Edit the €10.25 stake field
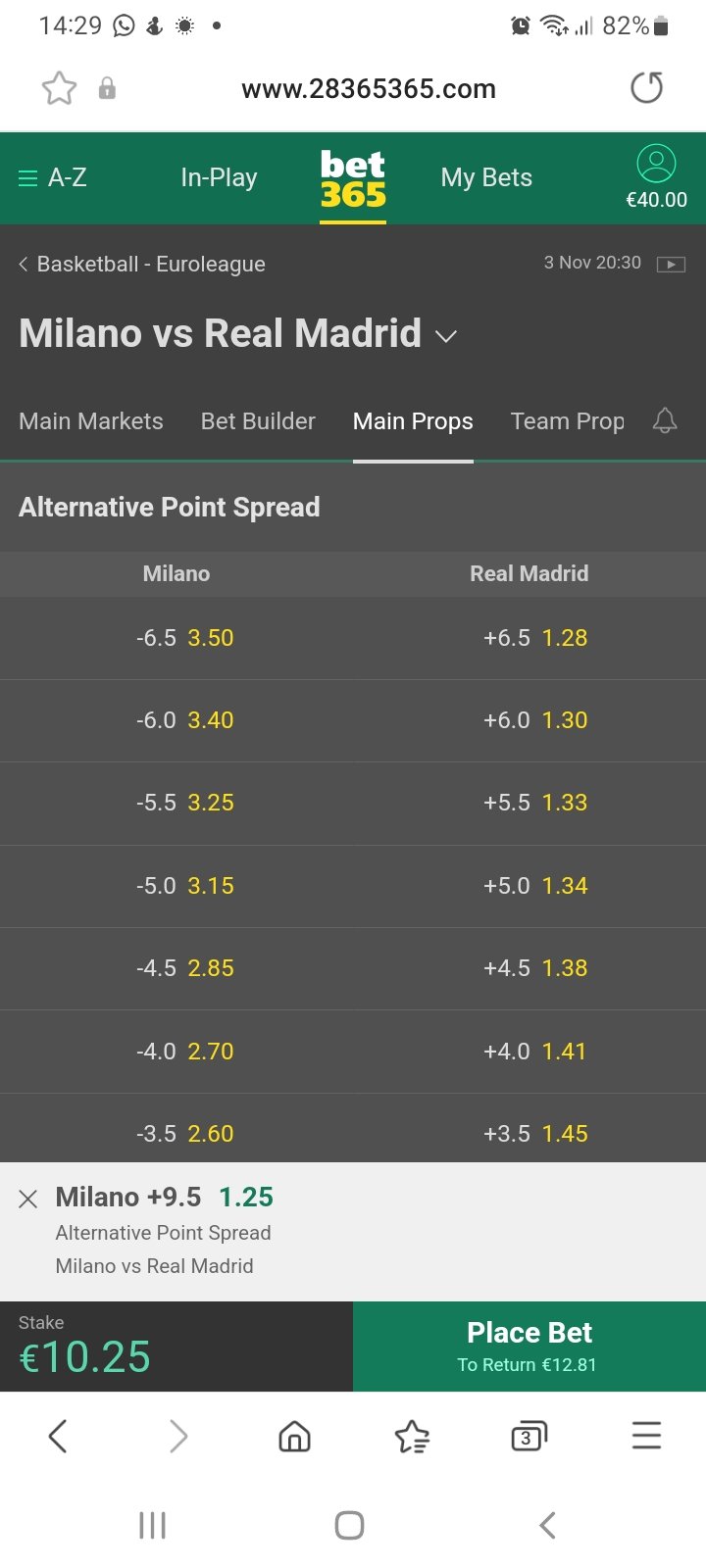706x1568 pixels. click(x=85, y=1356)
